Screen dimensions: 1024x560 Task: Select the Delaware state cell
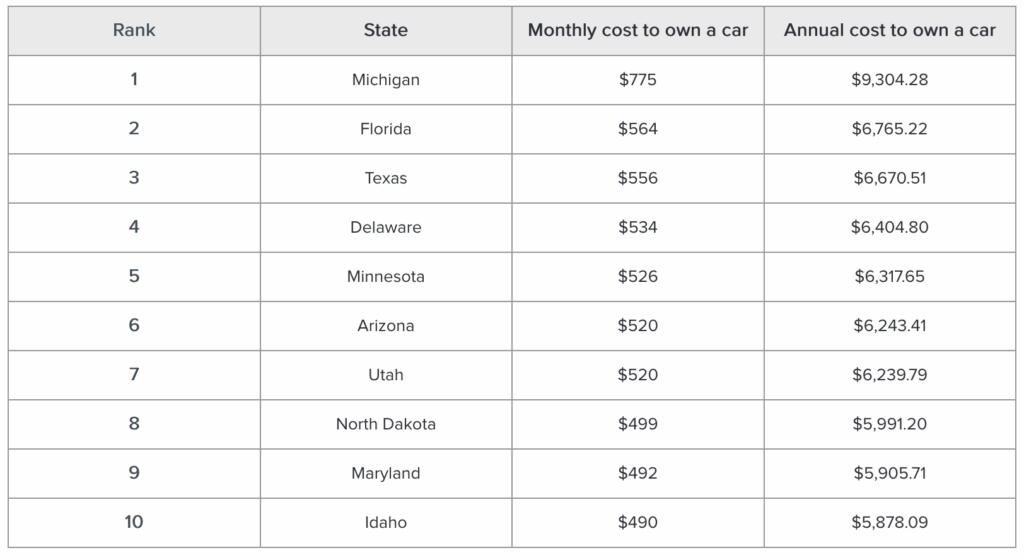click(x=385, y=227)
